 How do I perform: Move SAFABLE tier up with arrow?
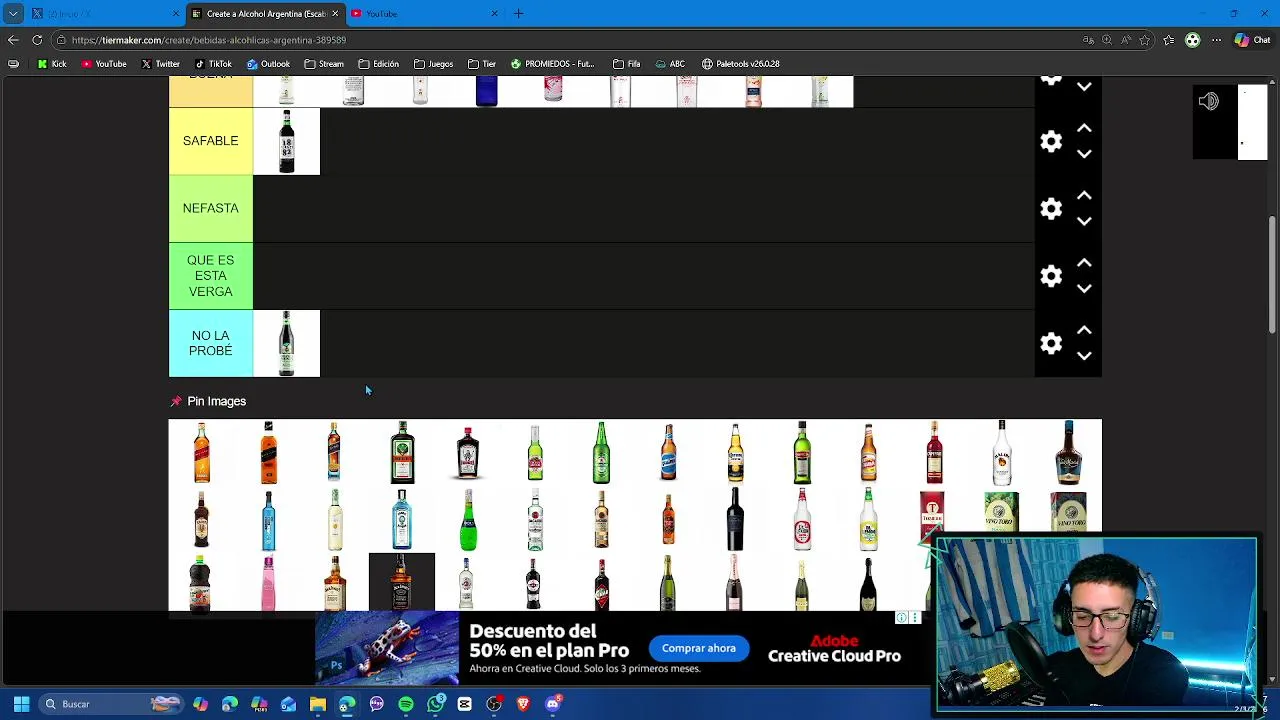point(1084,129)
